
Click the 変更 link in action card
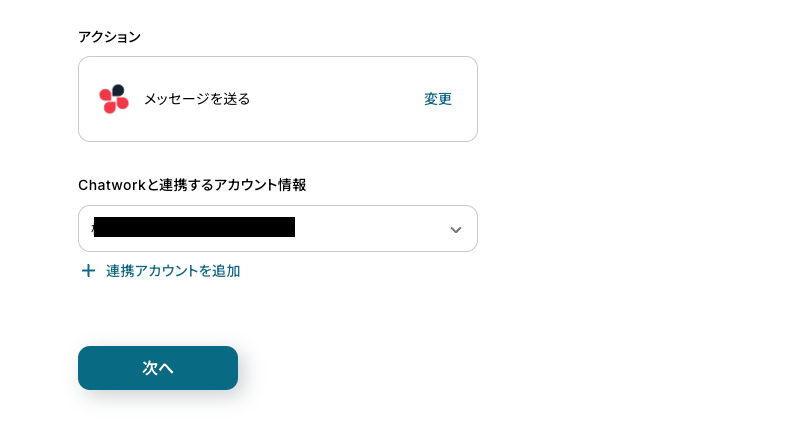click(438, 99)
